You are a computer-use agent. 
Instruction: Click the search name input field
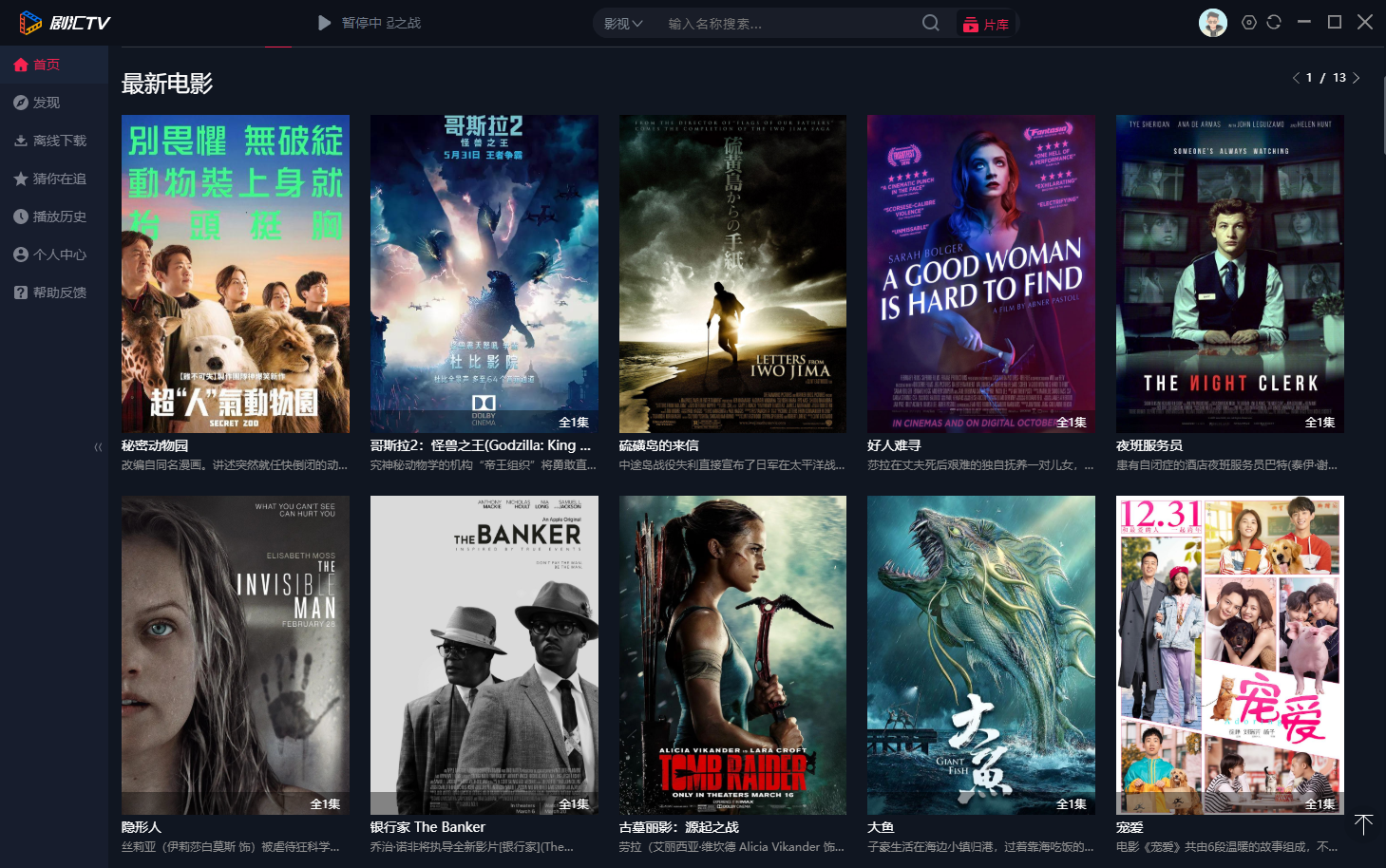click(x=787, y=24)
